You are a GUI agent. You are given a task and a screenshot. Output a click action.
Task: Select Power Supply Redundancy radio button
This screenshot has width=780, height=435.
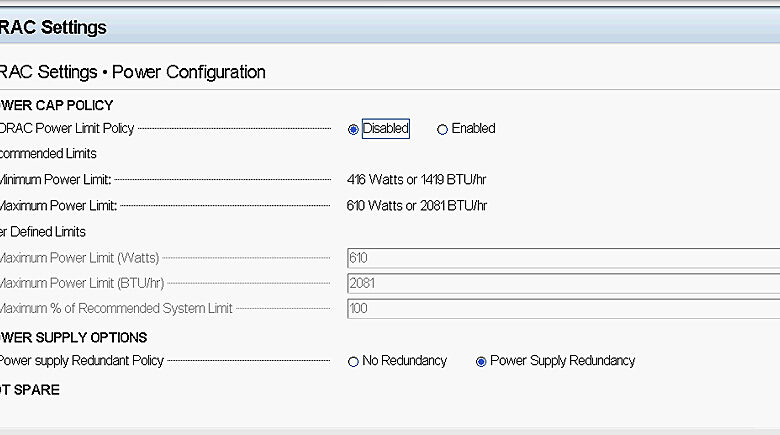pos(481,362)
